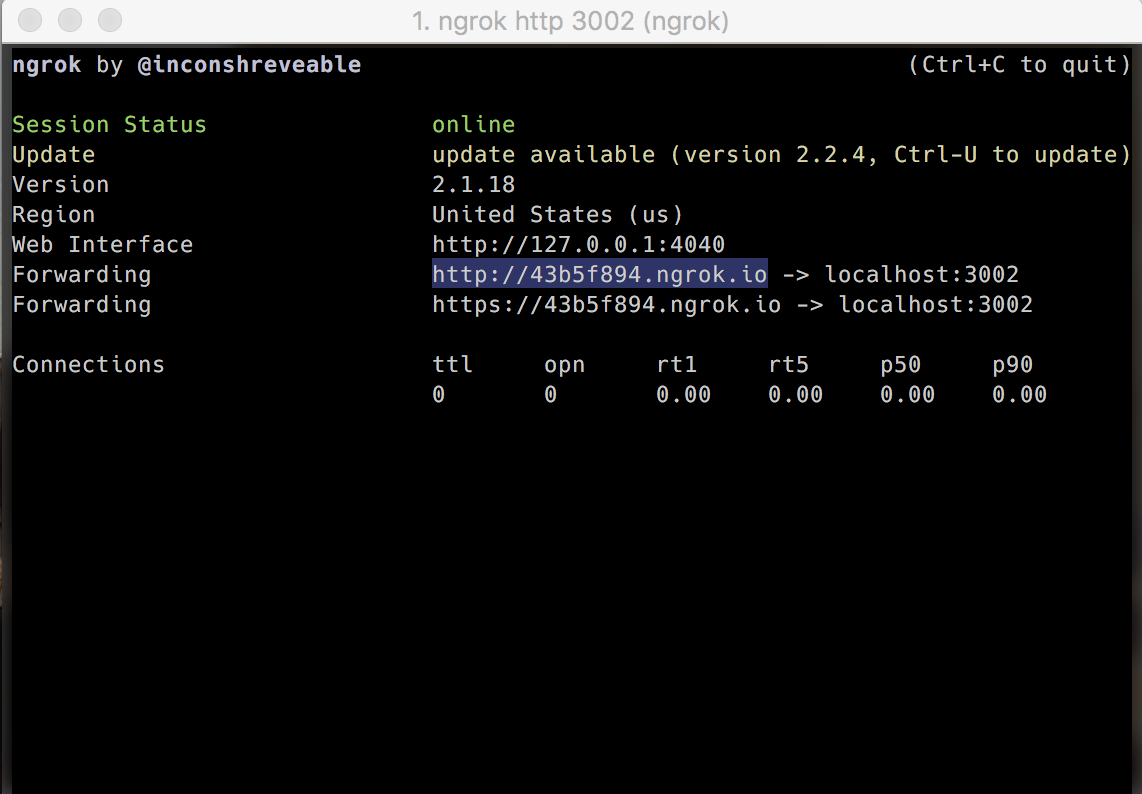Click the https://43b5f894.ngrok.io forwarding URL
1142x794 pixels.
[606, 304]
